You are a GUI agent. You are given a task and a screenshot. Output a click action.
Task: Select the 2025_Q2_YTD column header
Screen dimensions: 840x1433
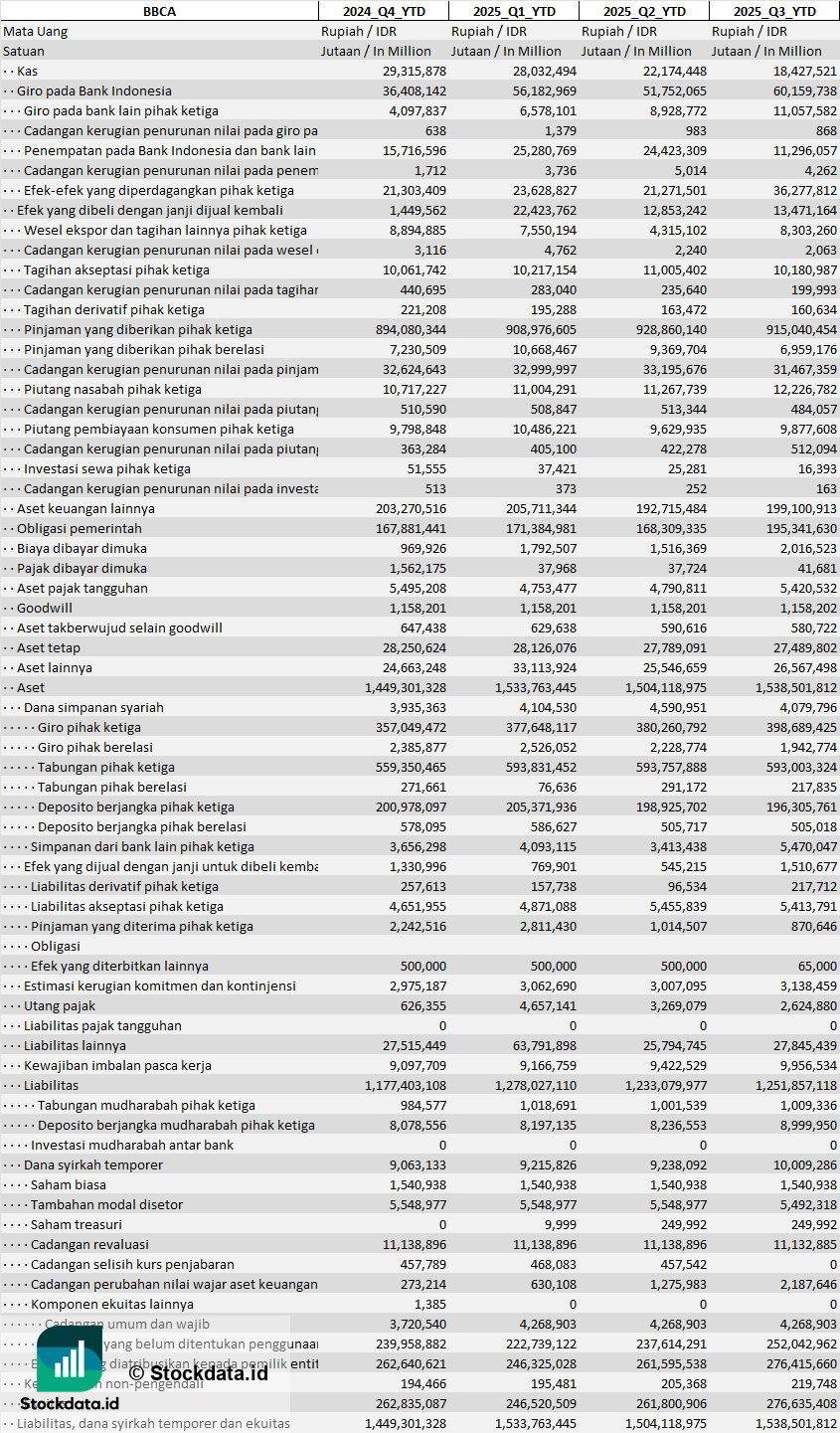644,11
